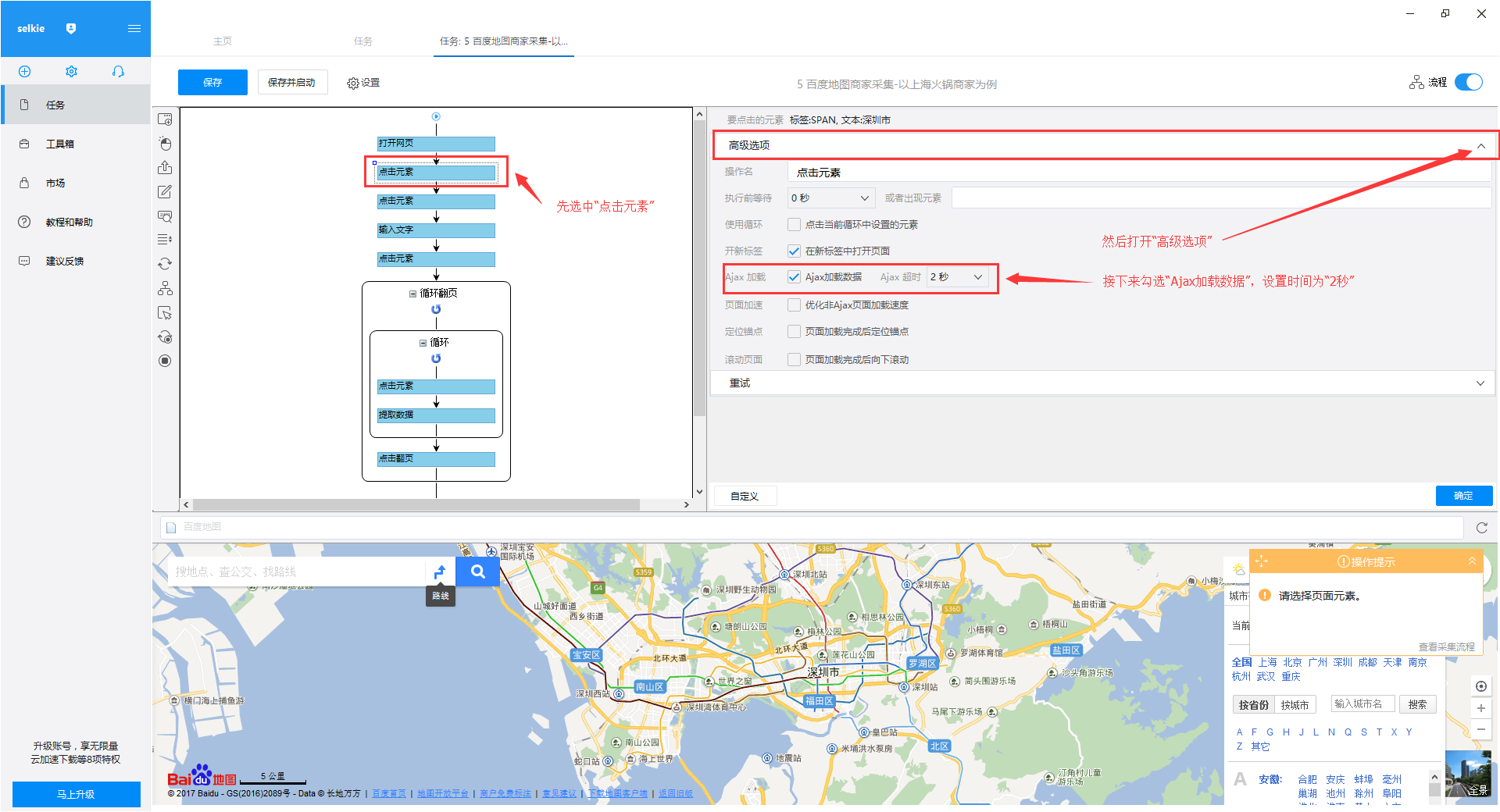Click the stop flow tool icon
The width and height of the screenshot is (1500, 812).
pos(165,361)
